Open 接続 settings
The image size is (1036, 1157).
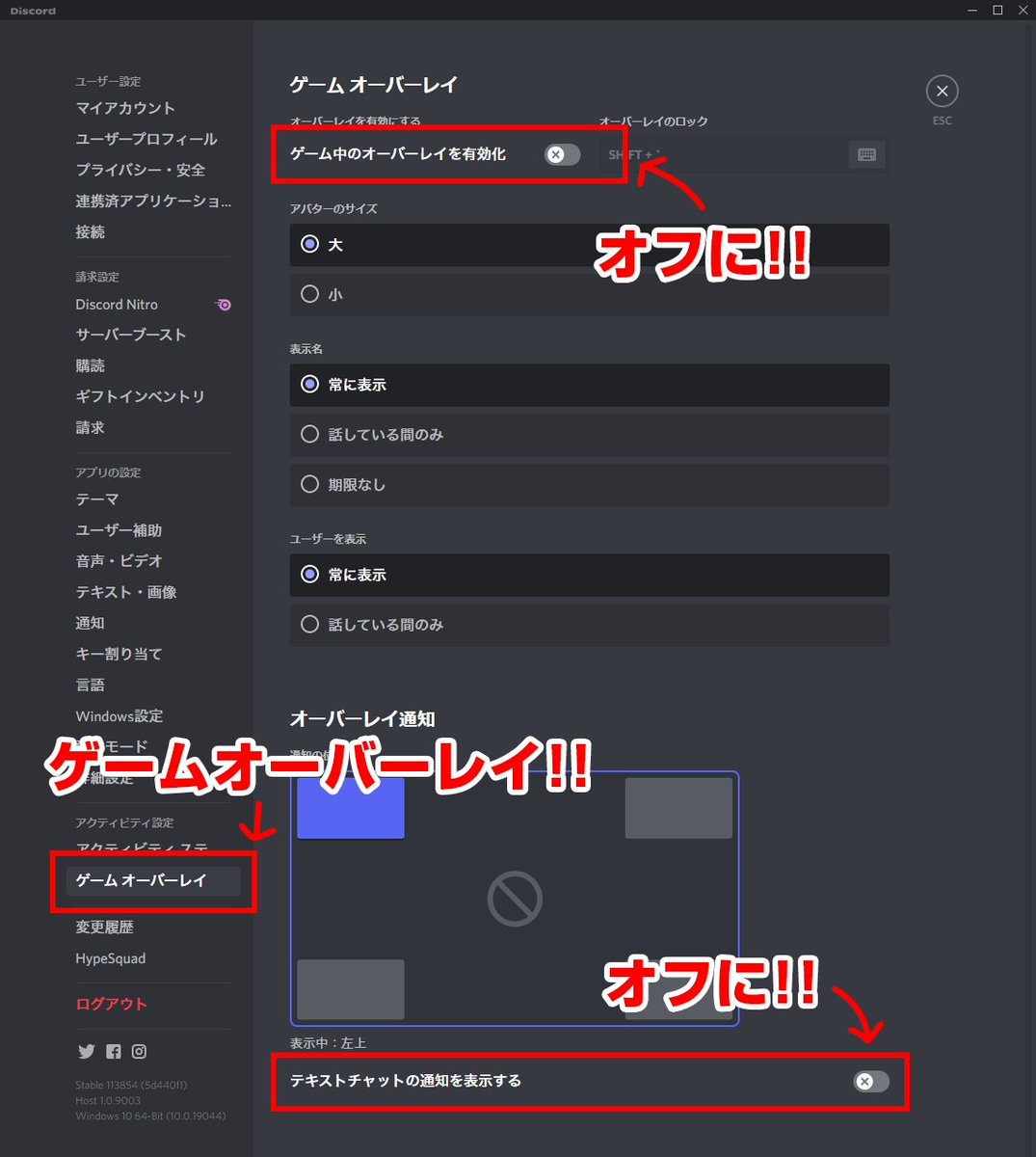coord(91,232)
